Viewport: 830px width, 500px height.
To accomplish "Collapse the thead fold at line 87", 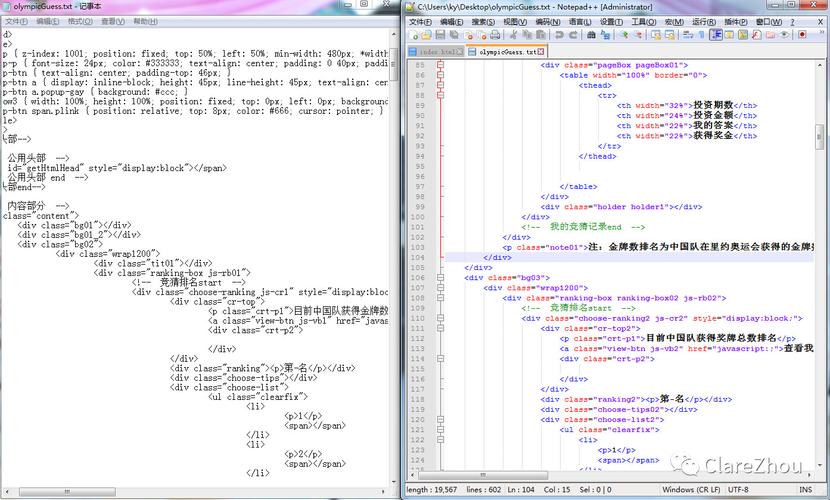I will pos(440,85).
